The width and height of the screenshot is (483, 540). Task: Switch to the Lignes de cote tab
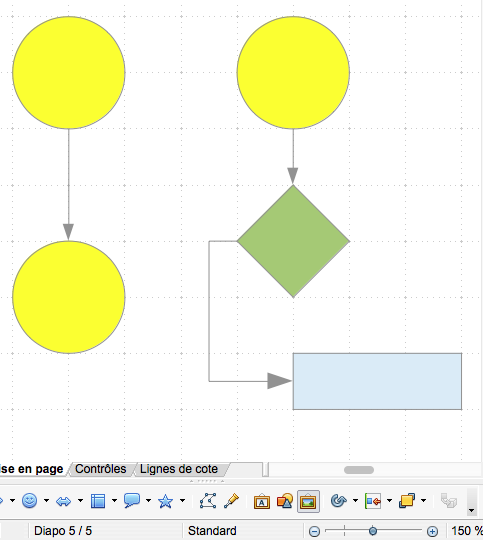coord(179,469)
